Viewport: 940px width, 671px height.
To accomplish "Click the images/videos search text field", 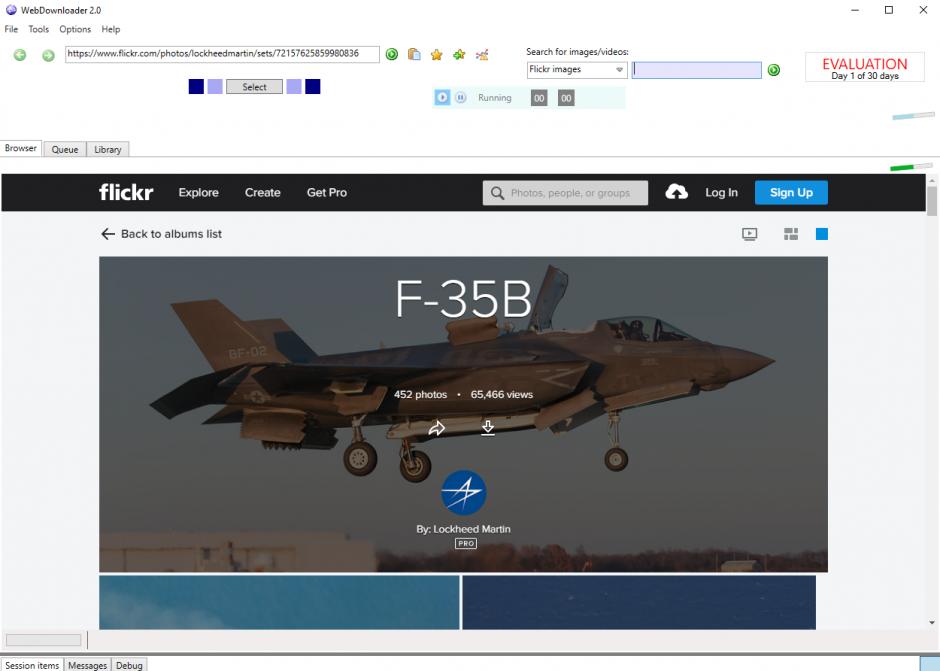I will click(x=697, y=70).
